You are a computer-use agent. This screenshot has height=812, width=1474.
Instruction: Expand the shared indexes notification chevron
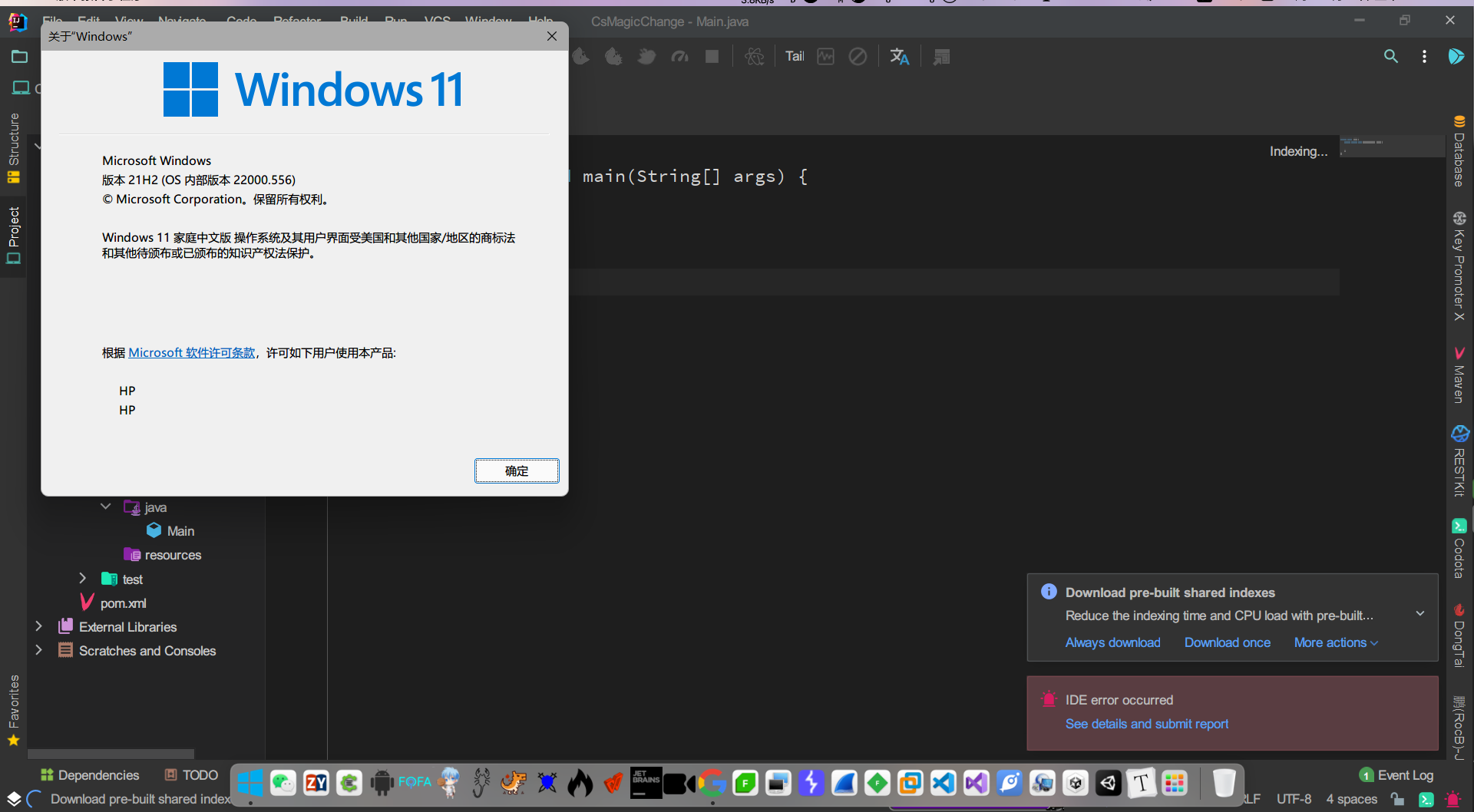[x=1420, y=613]
